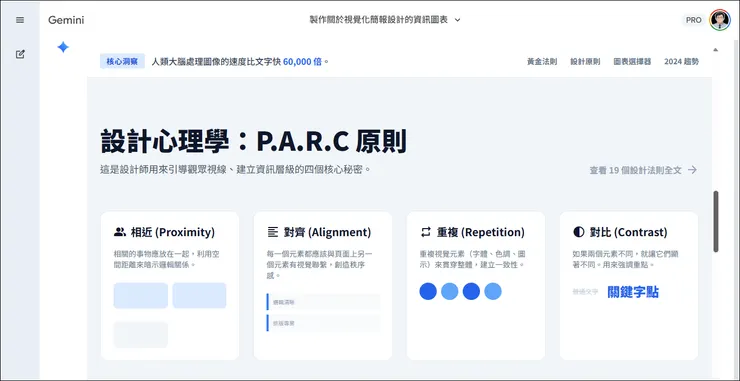The height and width of the screenshot is (381, 740).
Task: Go to the 圖表選擇器 nav tab
Action: click(632, 62)
